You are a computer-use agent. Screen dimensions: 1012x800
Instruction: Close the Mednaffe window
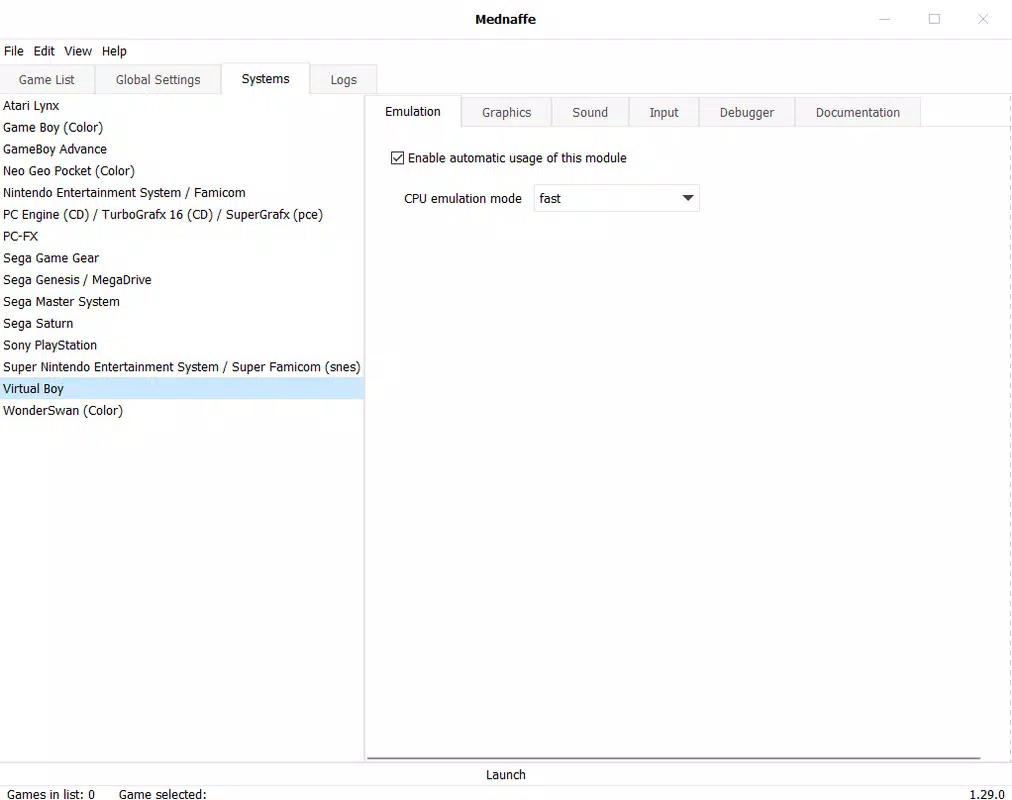point(982,19)
